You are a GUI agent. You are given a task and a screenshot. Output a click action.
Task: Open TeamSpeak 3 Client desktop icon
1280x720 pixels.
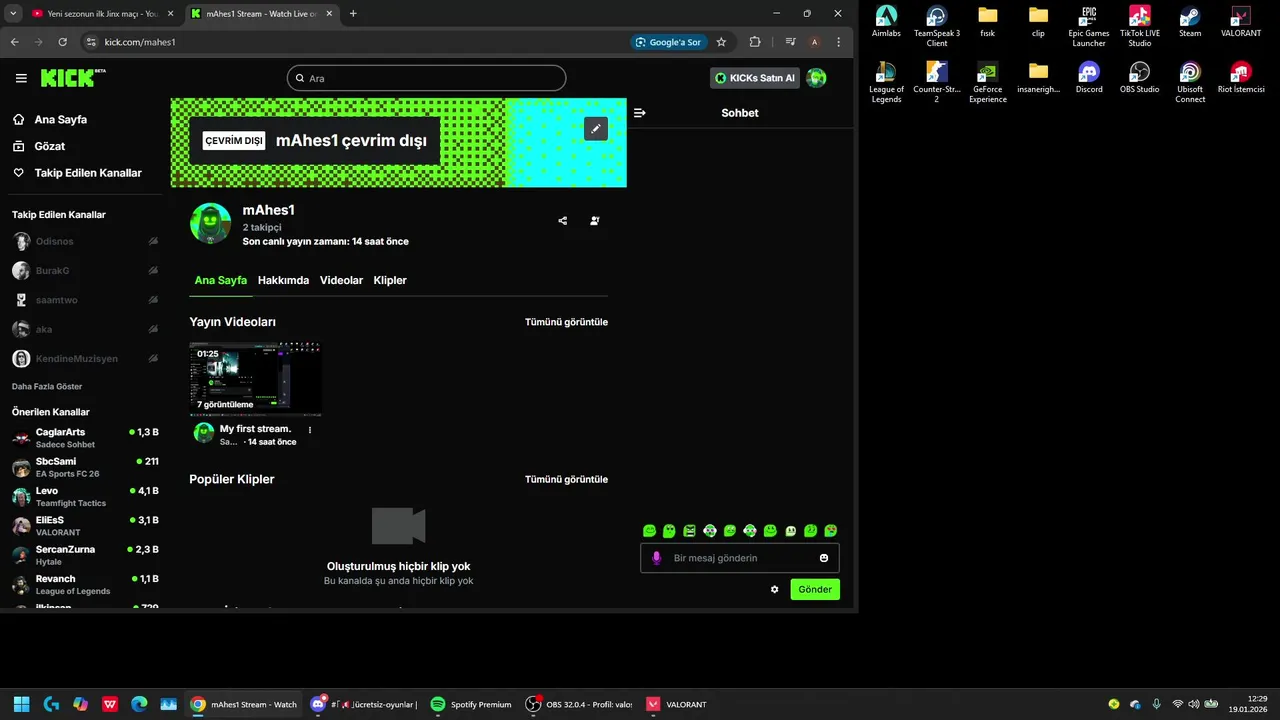click(x=937, y=26)
